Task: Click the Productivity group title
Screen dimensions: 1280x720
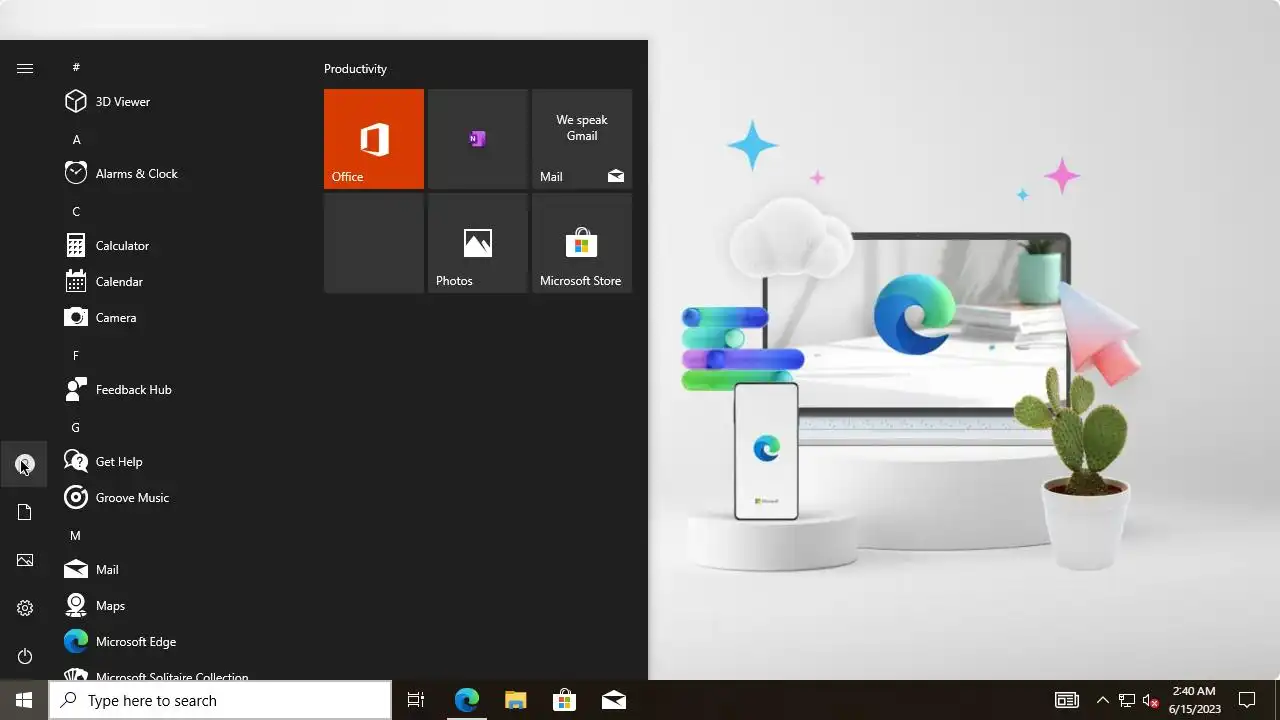Action: (x=355, y=69)
